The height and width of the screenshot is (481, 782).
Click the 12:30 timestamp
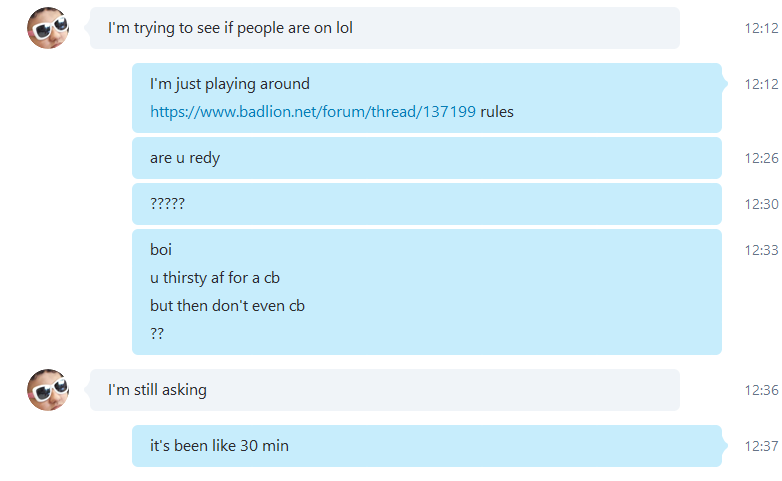(762, 204)
